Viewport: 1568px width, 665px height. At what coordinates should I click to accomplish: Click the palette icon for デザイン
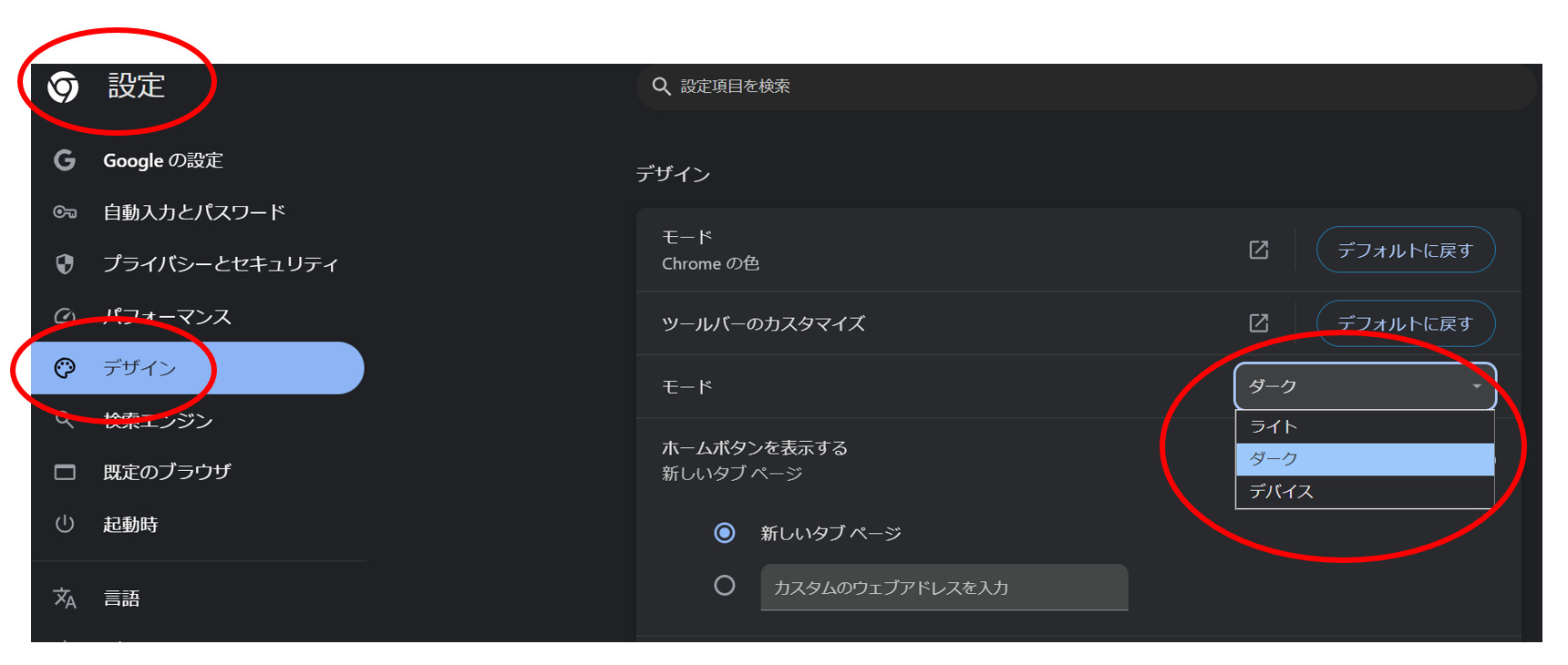65,368
